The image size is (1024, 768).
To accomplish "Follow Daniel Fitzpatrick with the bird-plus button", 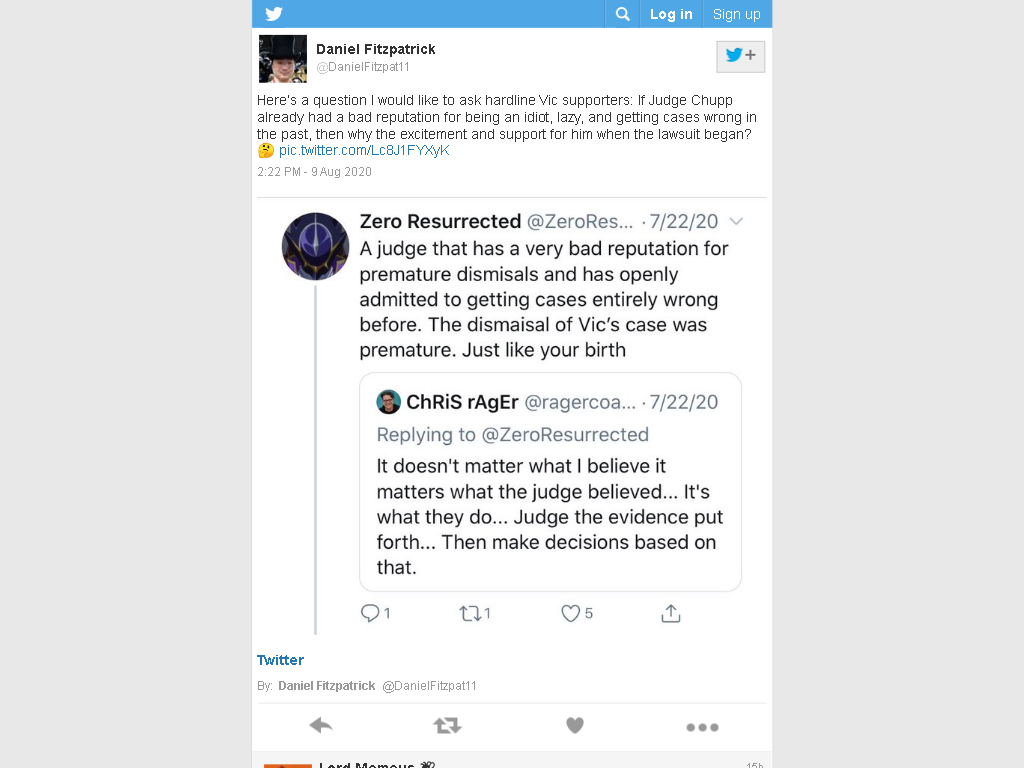I will click(740, 56).
